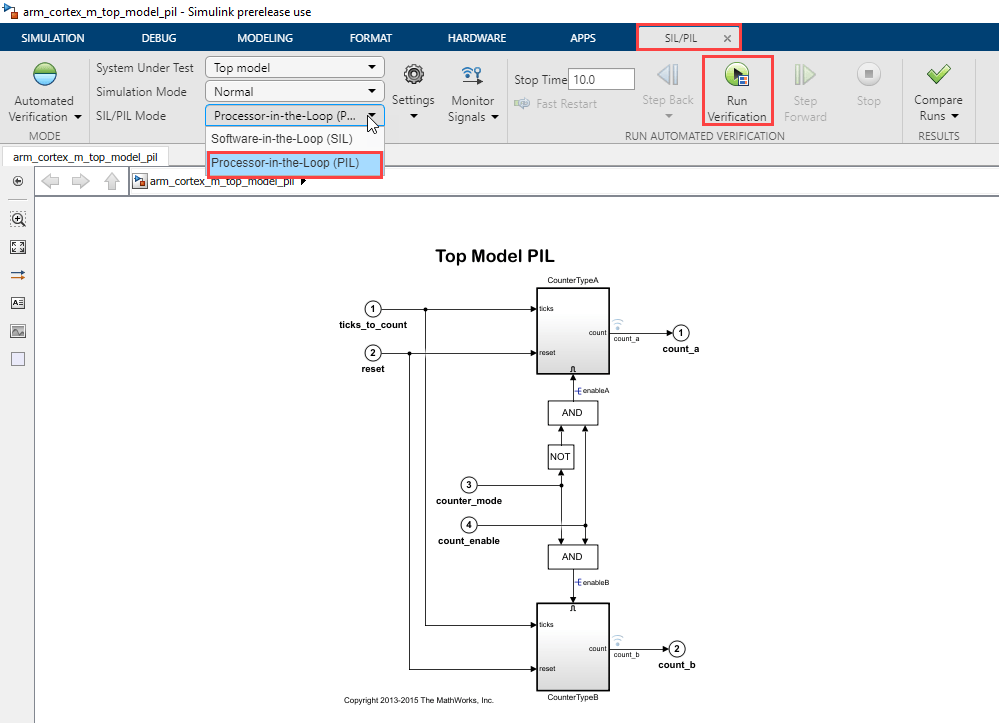Click the Stop Time input field
This screenshot has height=723, width=999.
(601, 80)
